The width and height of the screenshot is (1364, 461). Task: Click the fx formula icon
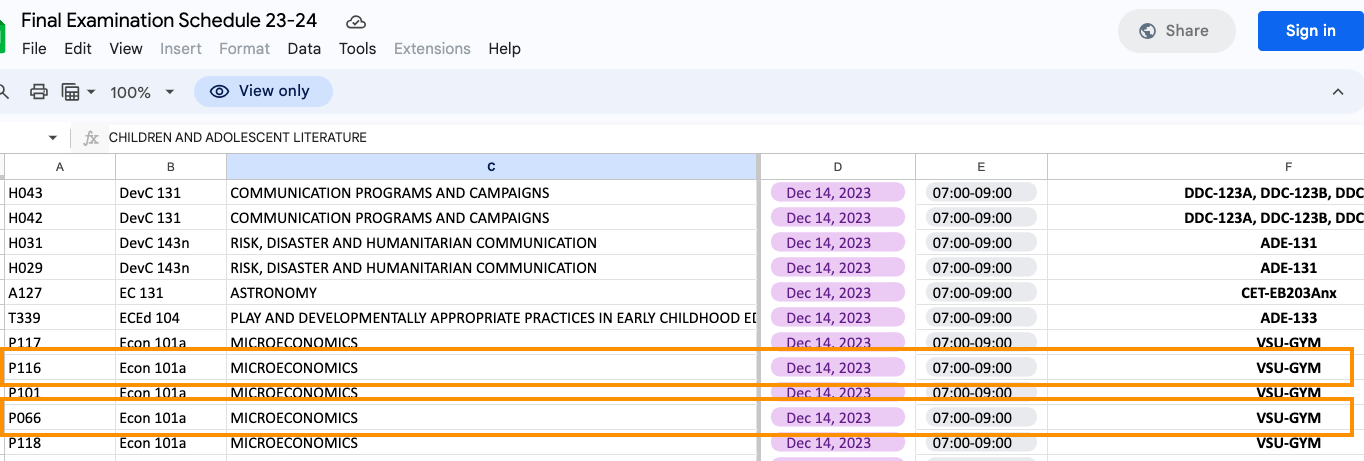click(x=91, y=138)
